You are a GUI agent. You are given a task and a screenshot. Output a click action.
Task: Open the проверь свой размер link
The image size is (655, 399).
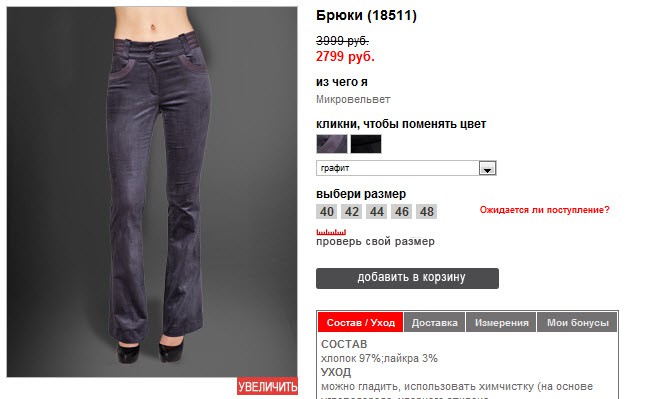coord(375,241)
